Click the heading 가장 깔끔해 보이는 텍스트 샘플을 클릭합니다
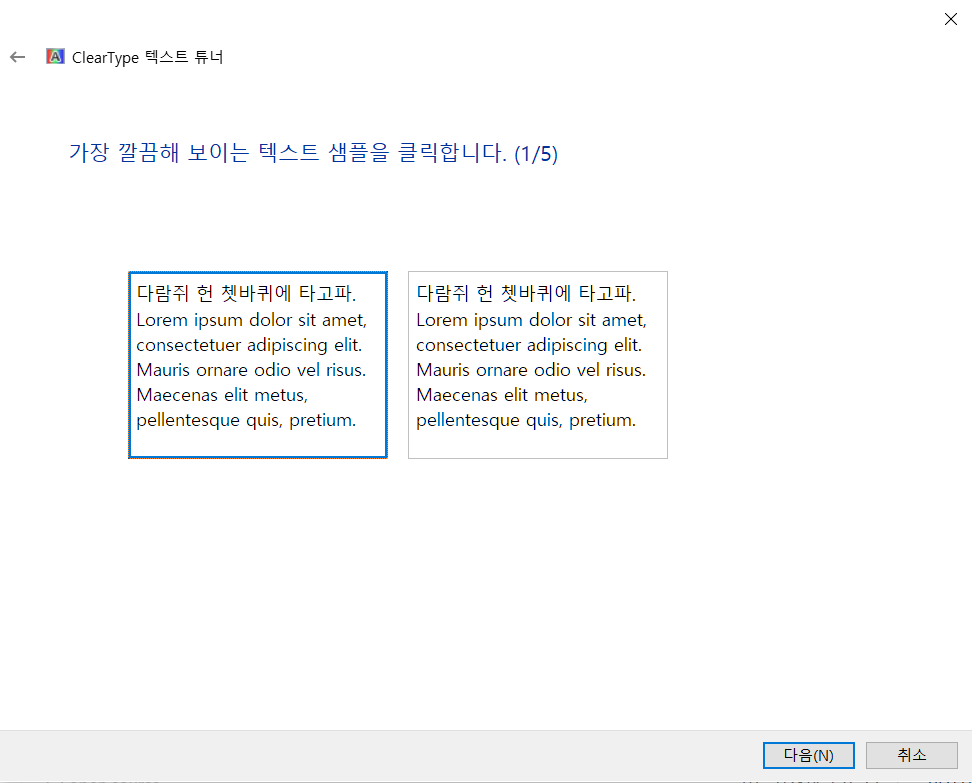This screenshot has height=783, width=972. coord(313,153)
